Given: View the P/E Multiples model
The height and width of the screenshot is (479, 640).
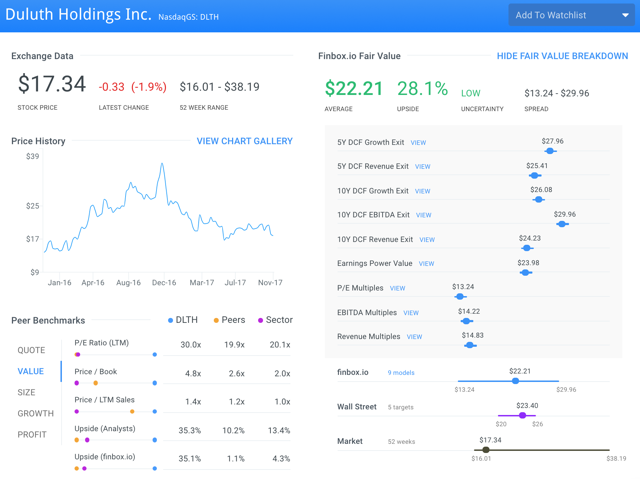Looking at the screenshot, I should tap(397, 288).
